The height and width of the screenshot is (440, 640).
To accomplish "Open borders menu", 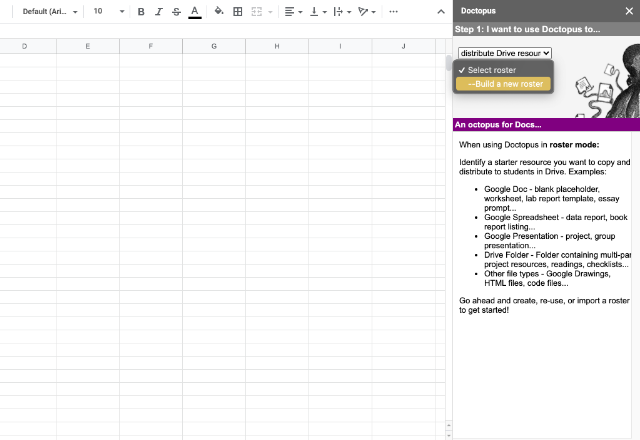I will (x=238, y=12).
